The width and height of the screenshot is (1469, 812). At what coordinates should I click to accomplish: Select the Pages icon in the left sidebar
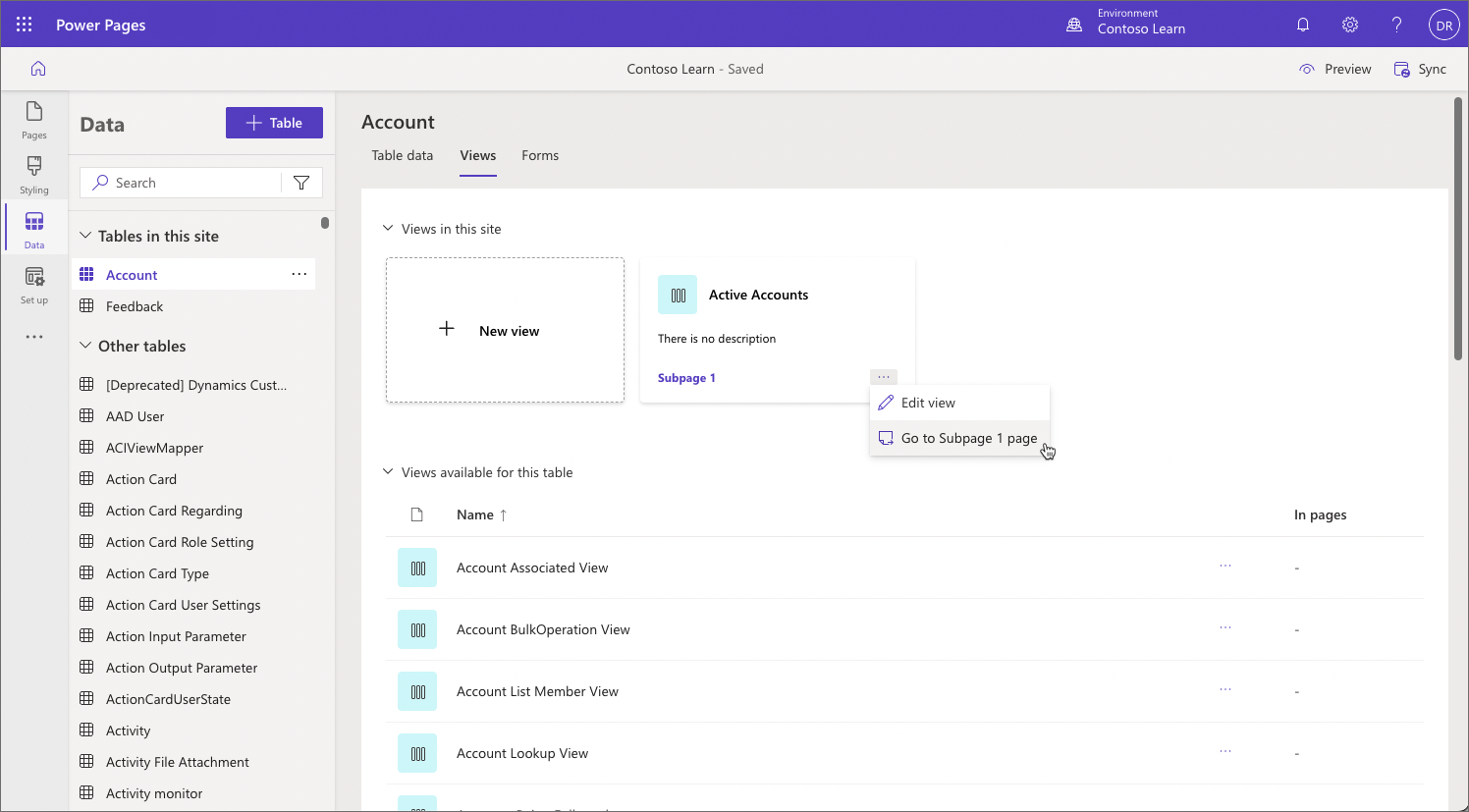[33, 116]
